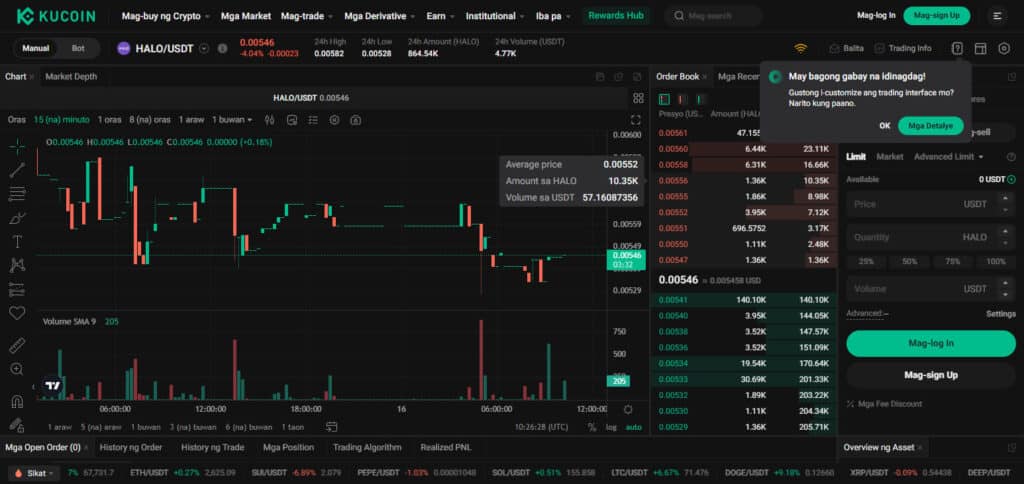
Task: Switch to the Market Depth tab
Action: coord(71,76)
